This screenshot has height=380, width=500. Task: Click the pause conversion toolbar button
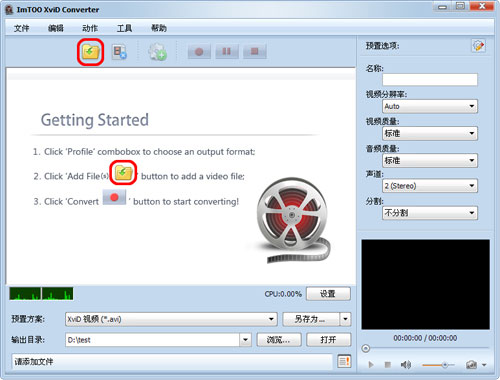click(x=227, y=52)
